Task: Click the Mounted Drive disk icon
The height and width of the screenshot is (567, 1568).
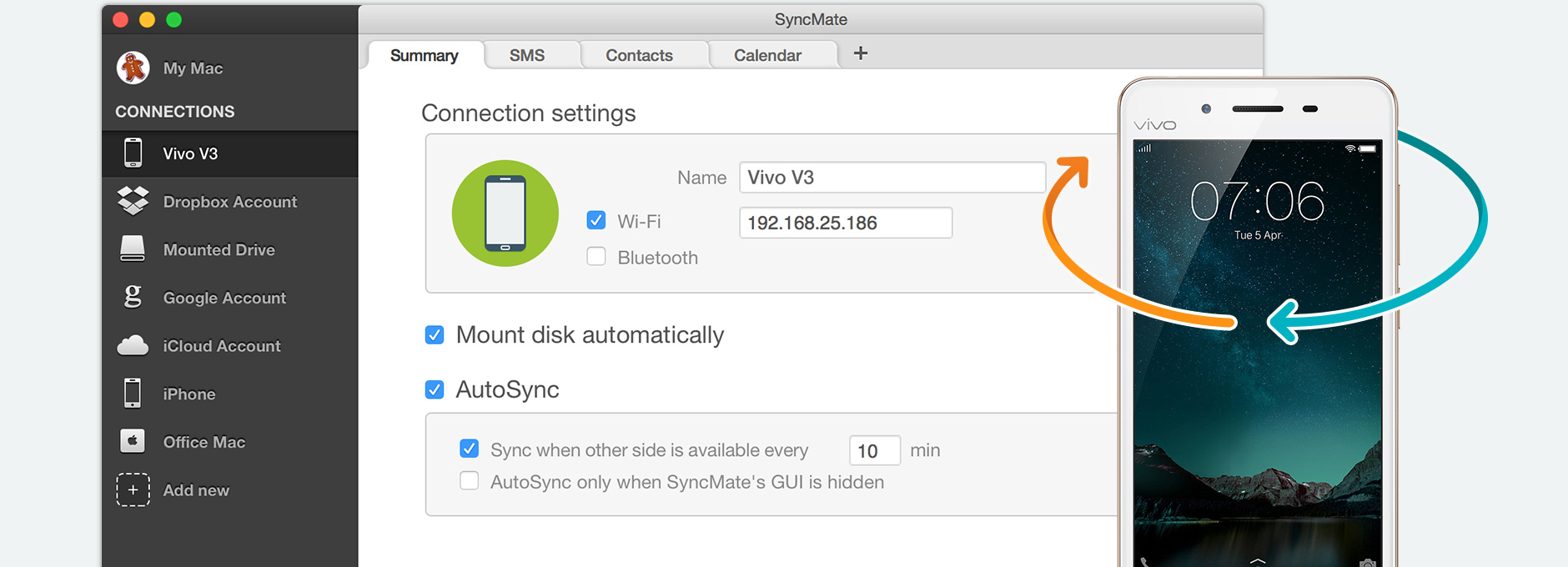Action: 133,249
